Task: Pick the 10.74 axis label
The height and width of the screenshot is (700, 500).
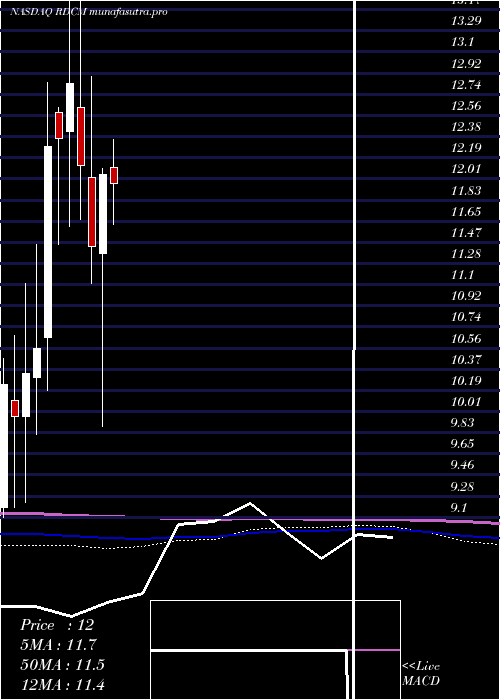Action: click(466, 317)
